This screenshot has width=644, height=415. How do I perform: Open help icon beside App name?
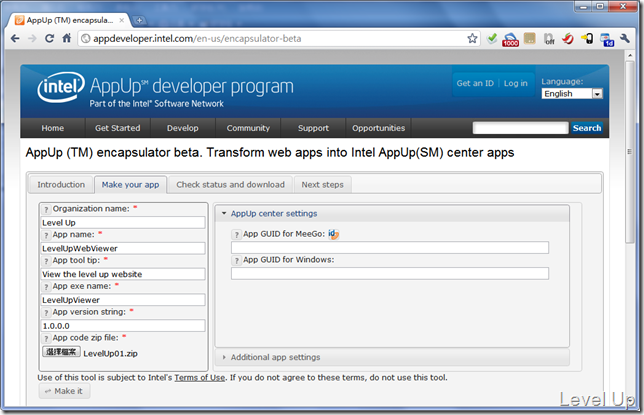pyautogui.click(x=46, y=235)
